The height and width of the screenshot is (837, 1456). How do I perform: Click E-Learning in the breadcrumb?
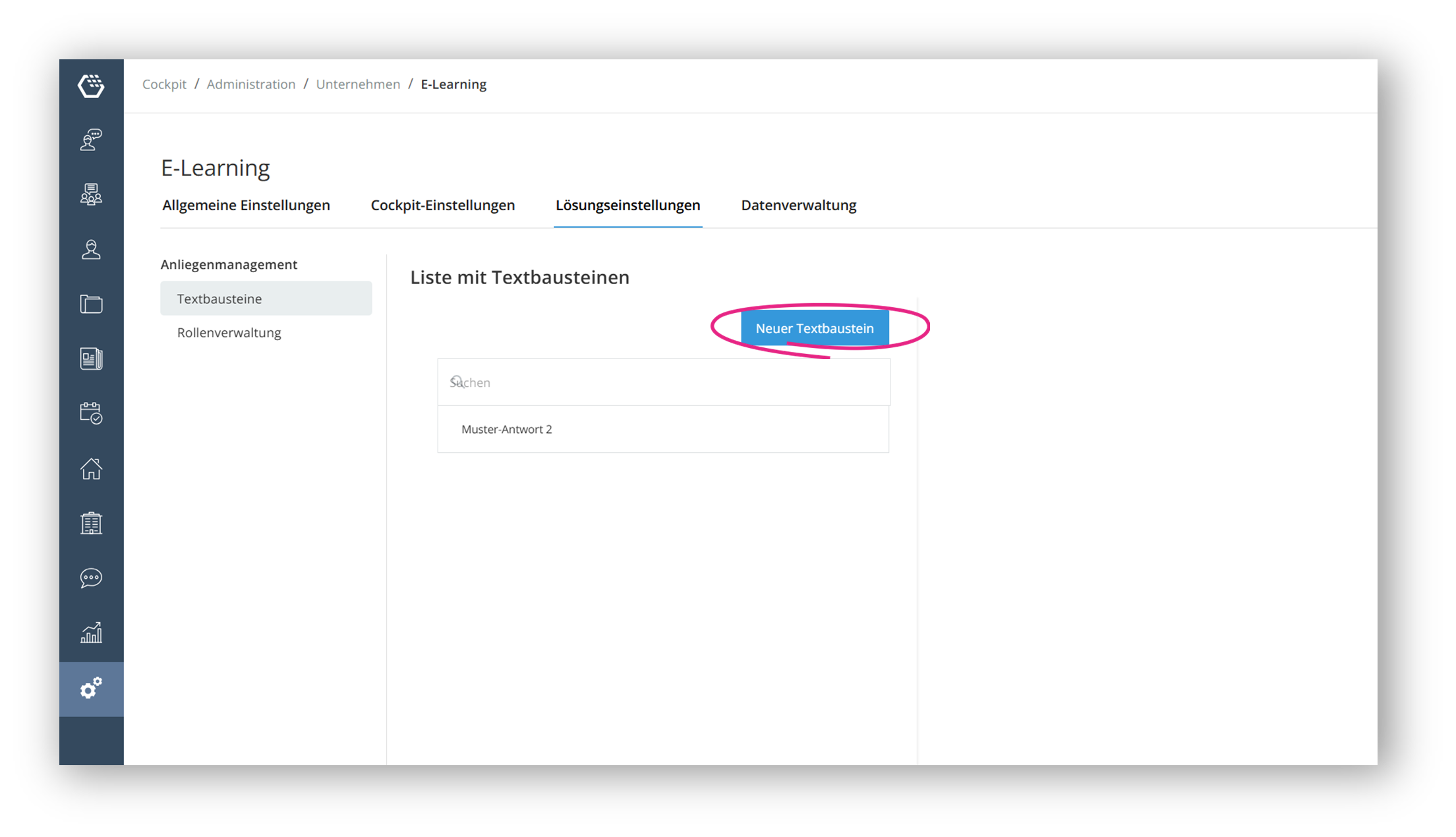pos(453,84)
